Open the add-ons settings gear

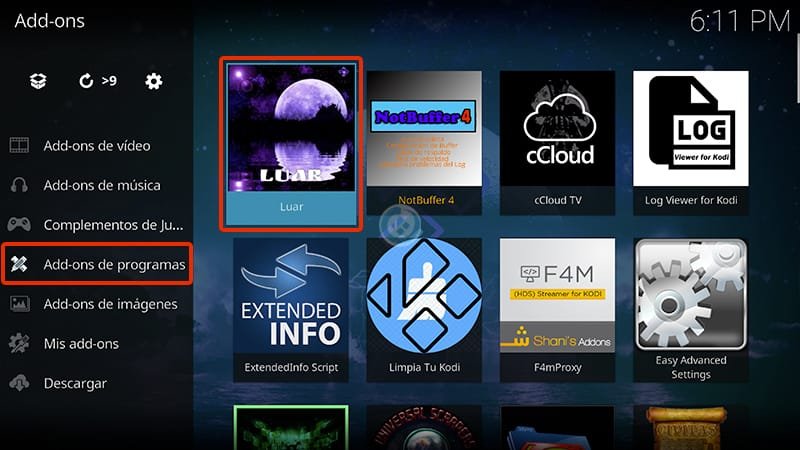pyautogui.click(x=154, y=81)
